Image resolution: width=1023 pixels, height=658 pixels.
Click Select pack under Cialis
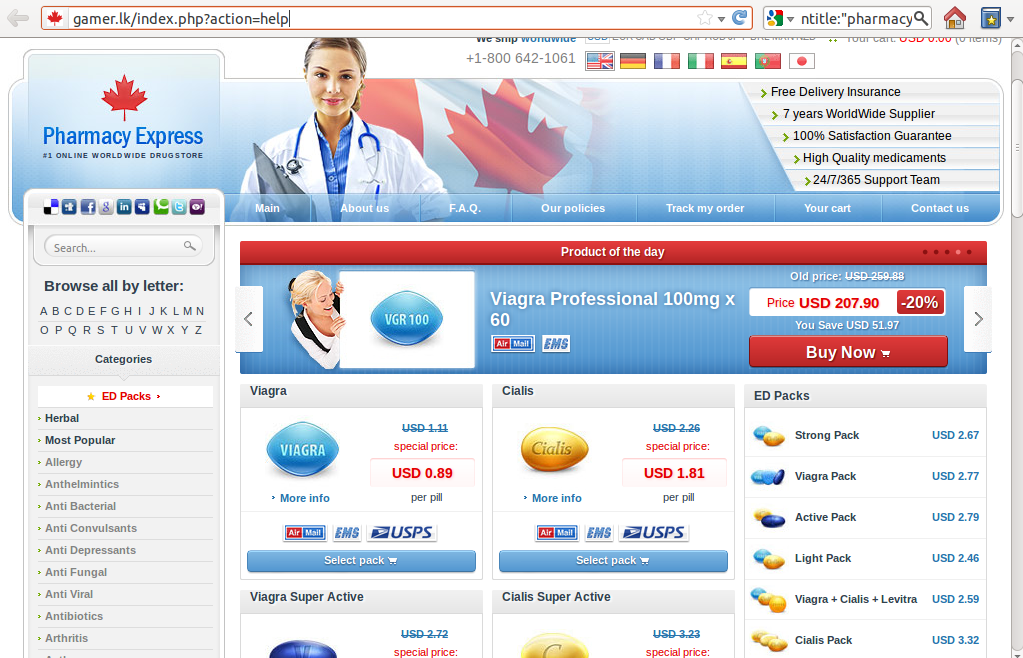613,561
